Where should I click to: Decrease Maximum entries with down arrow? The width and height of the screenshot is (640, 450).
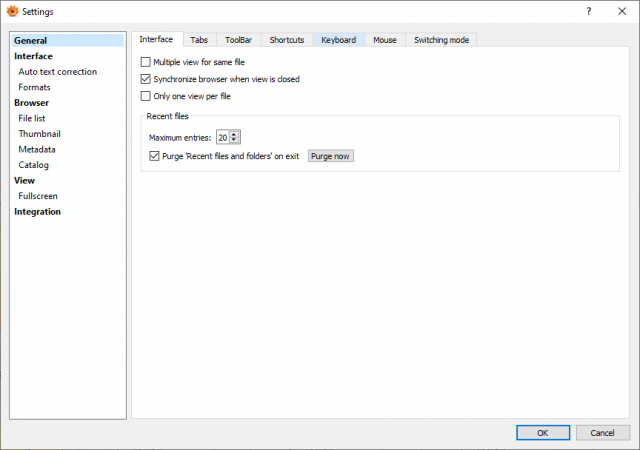point(234,140)
